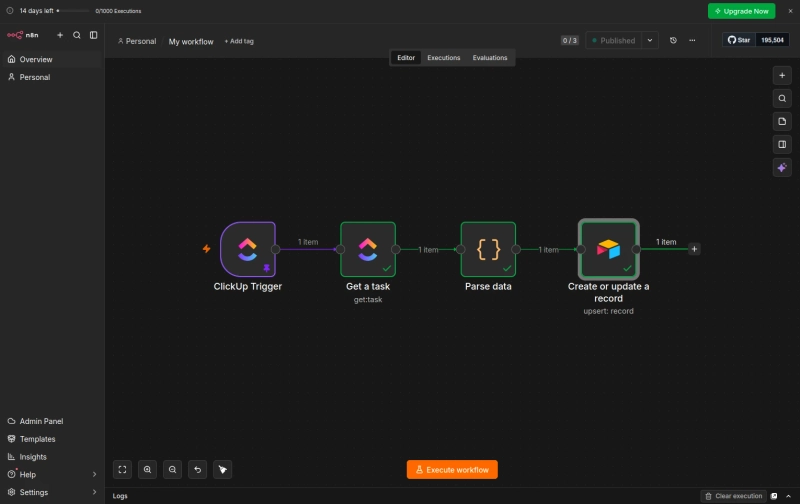Dismiss the trial banner with X

(x=790, y=11)
